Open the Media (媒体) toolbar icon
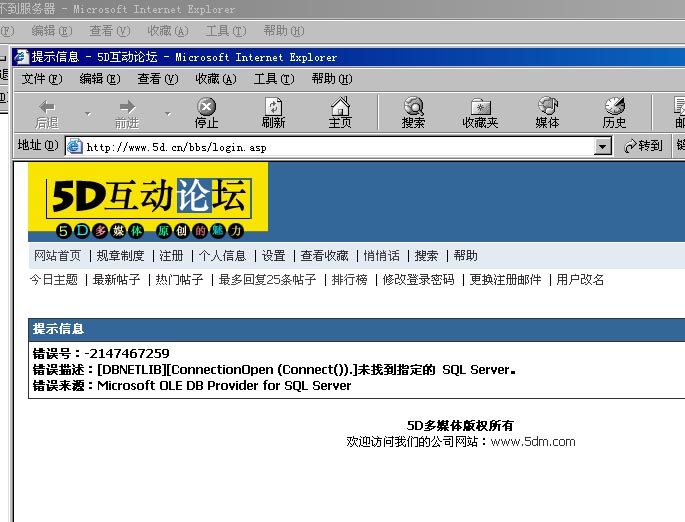The image size is (685, 522). (547, 113)
